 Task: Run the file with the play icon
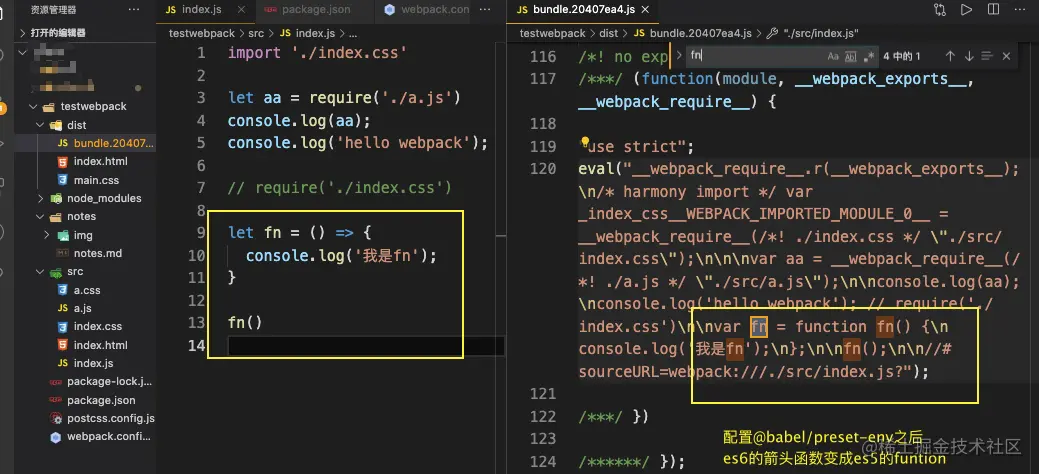pyautogui.click(x=966, y=10)
